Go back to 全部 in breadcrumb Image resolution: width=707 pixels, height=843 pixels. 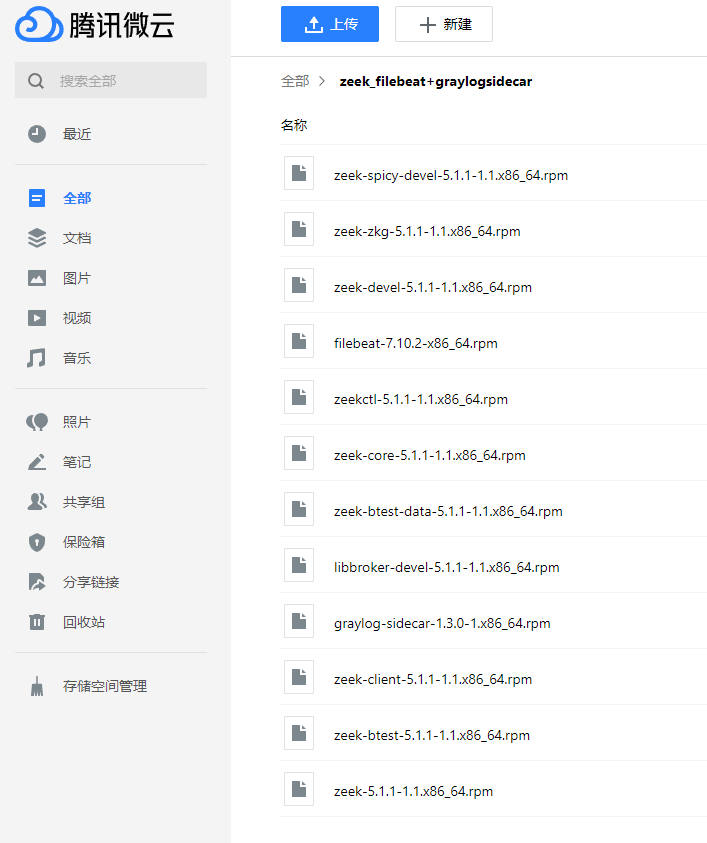point(295,81)
